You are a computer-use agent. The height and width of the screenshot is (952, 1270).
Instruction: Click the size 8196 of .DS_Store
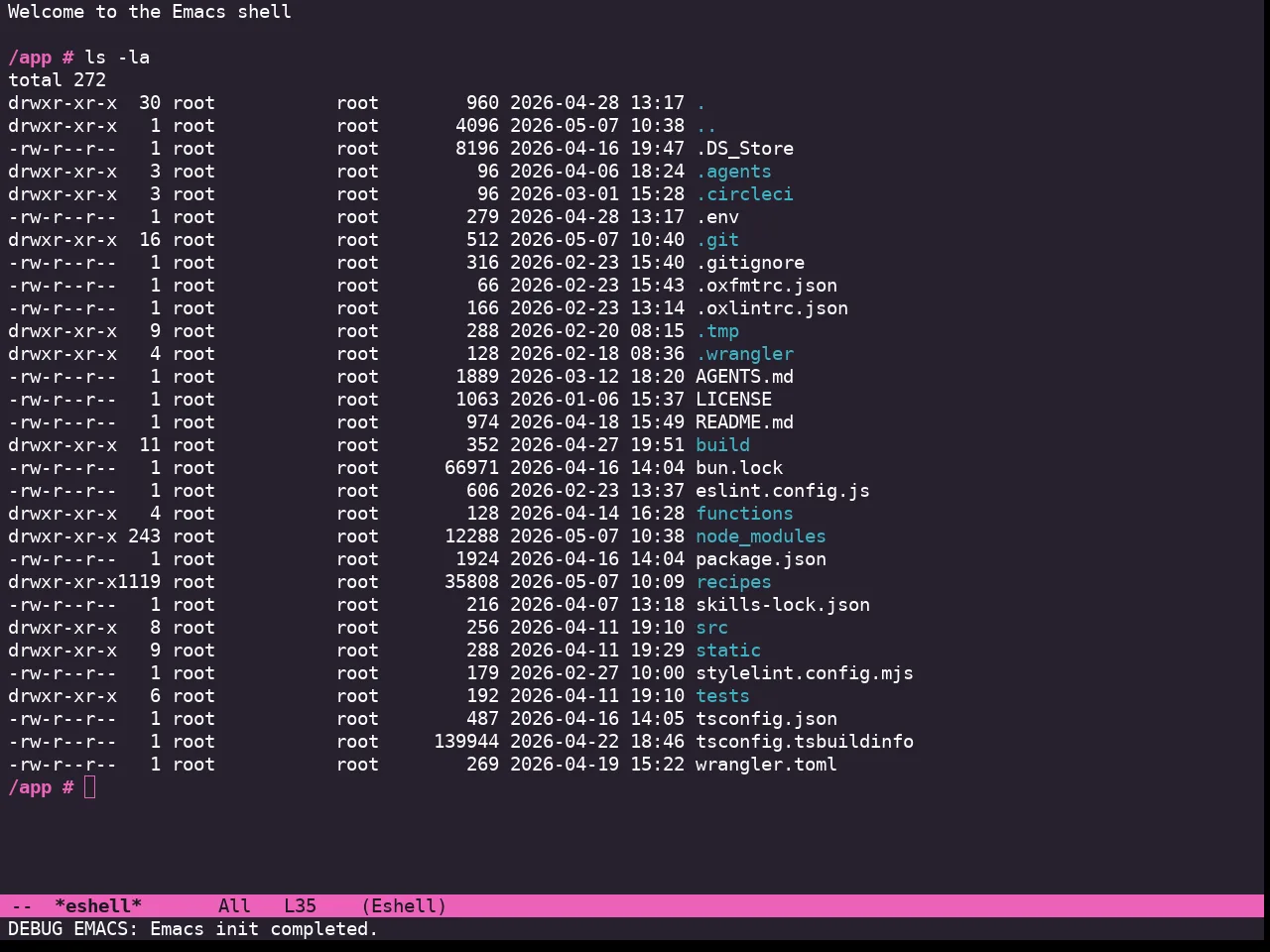pos(477,149)
